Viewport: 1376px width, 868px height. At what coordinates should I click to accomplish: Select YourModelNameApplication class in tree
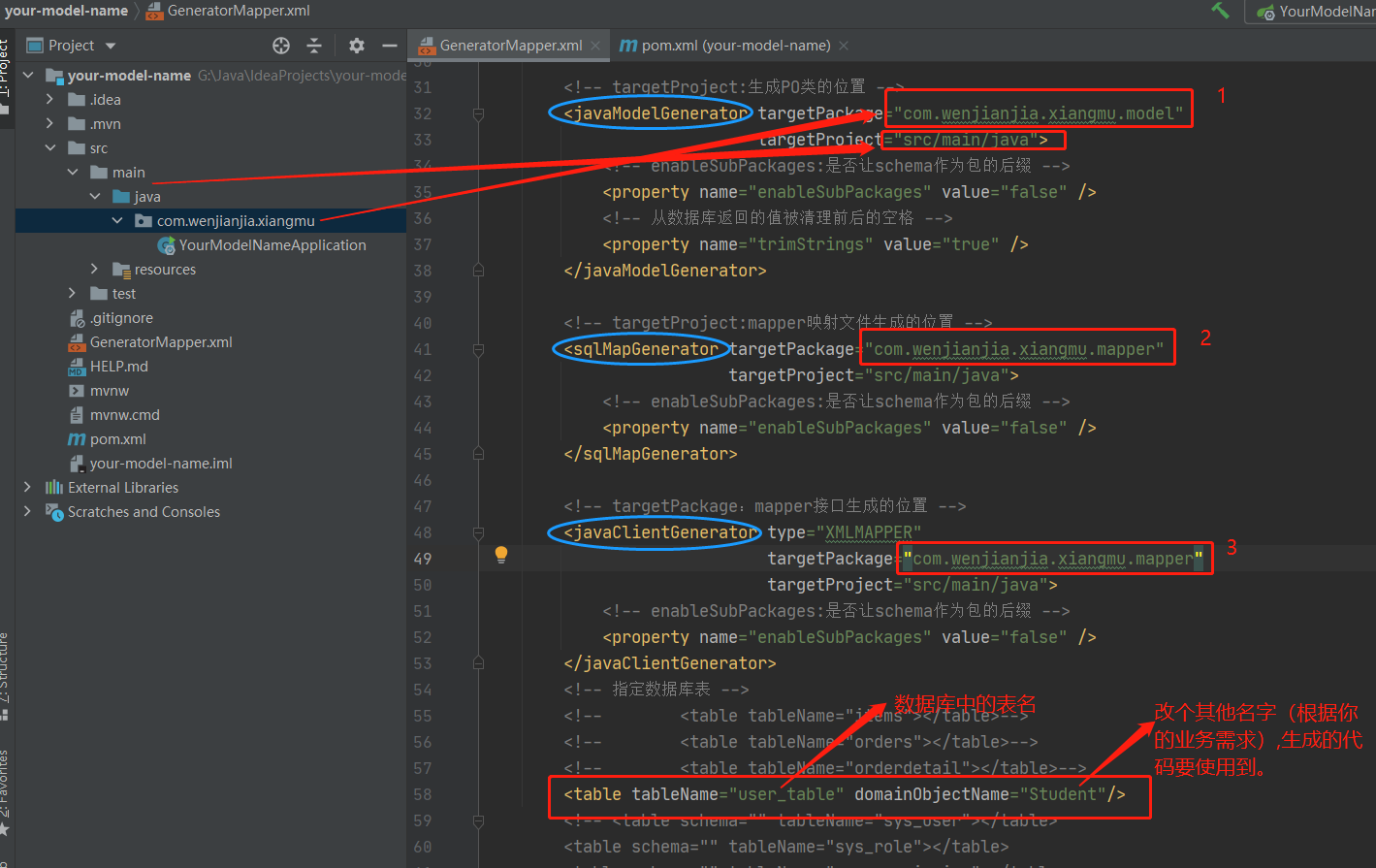(x=272, y=245)
